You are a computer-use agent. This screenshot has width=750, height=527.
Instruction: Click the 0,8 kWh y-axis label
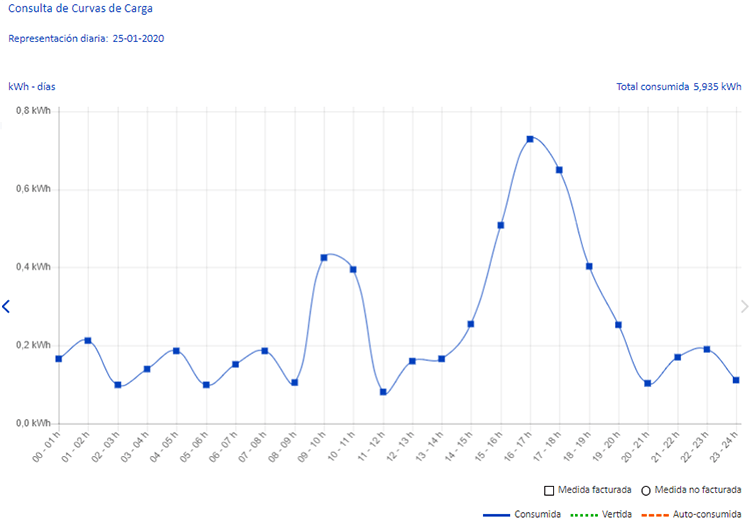click(33, 111)
